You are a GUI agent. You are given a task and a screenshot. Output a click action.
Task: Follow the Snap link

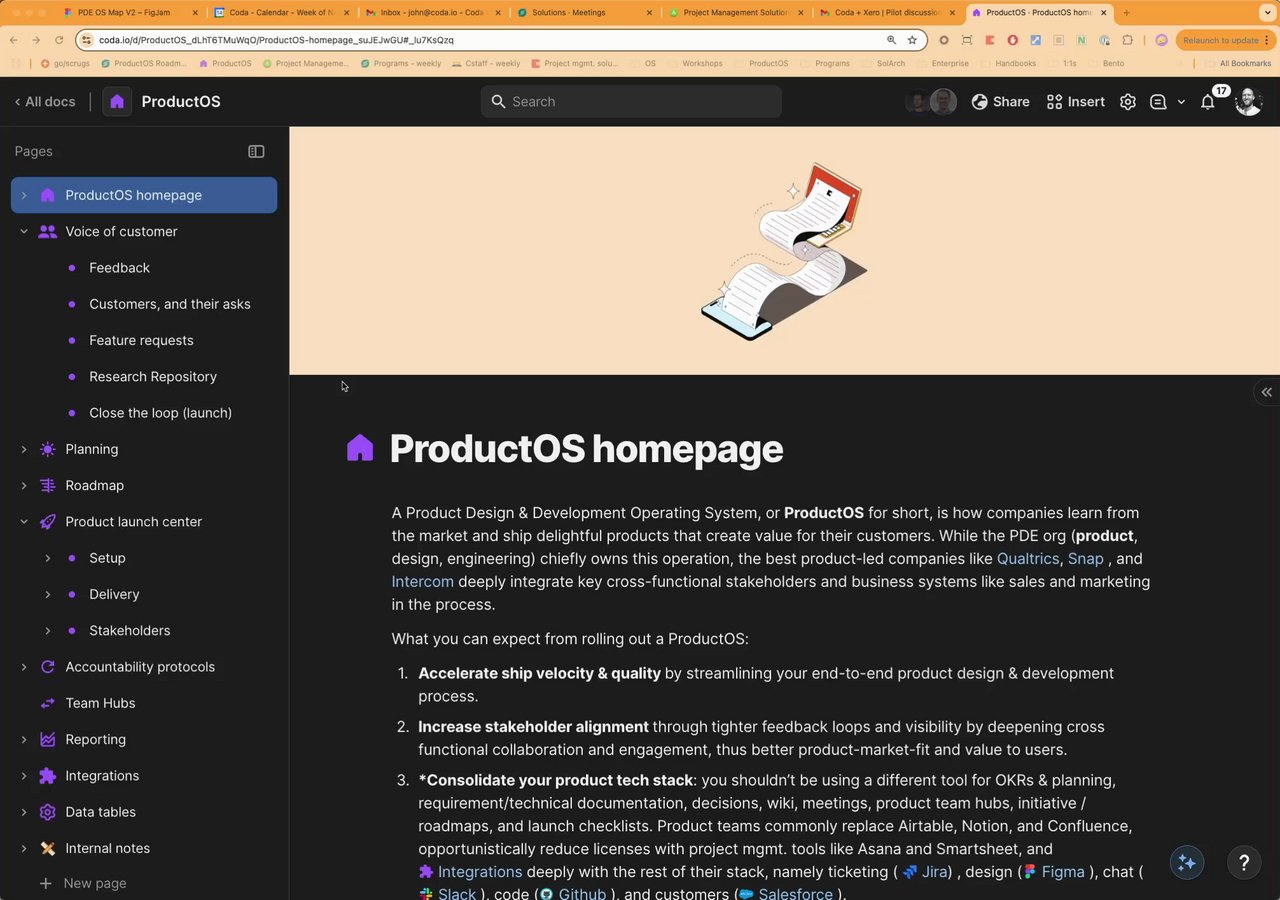1086,558
